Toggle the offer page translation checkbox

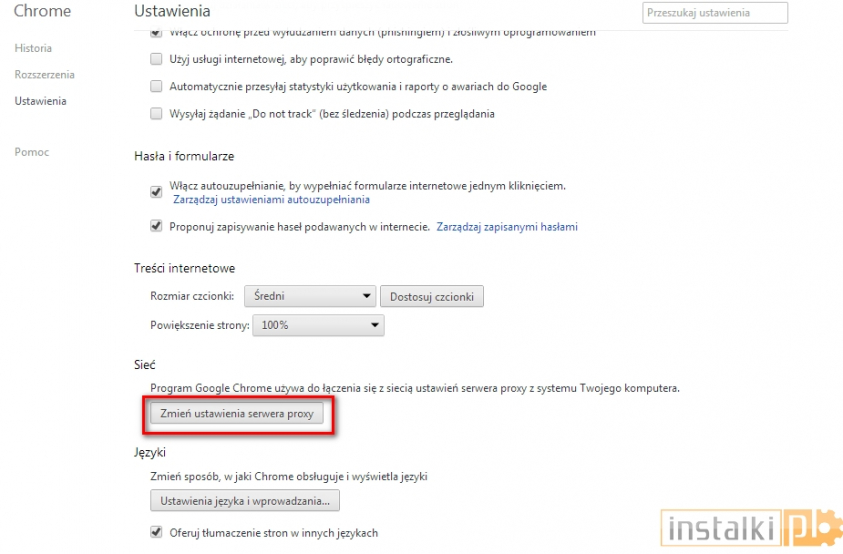[x=156, y=533]
